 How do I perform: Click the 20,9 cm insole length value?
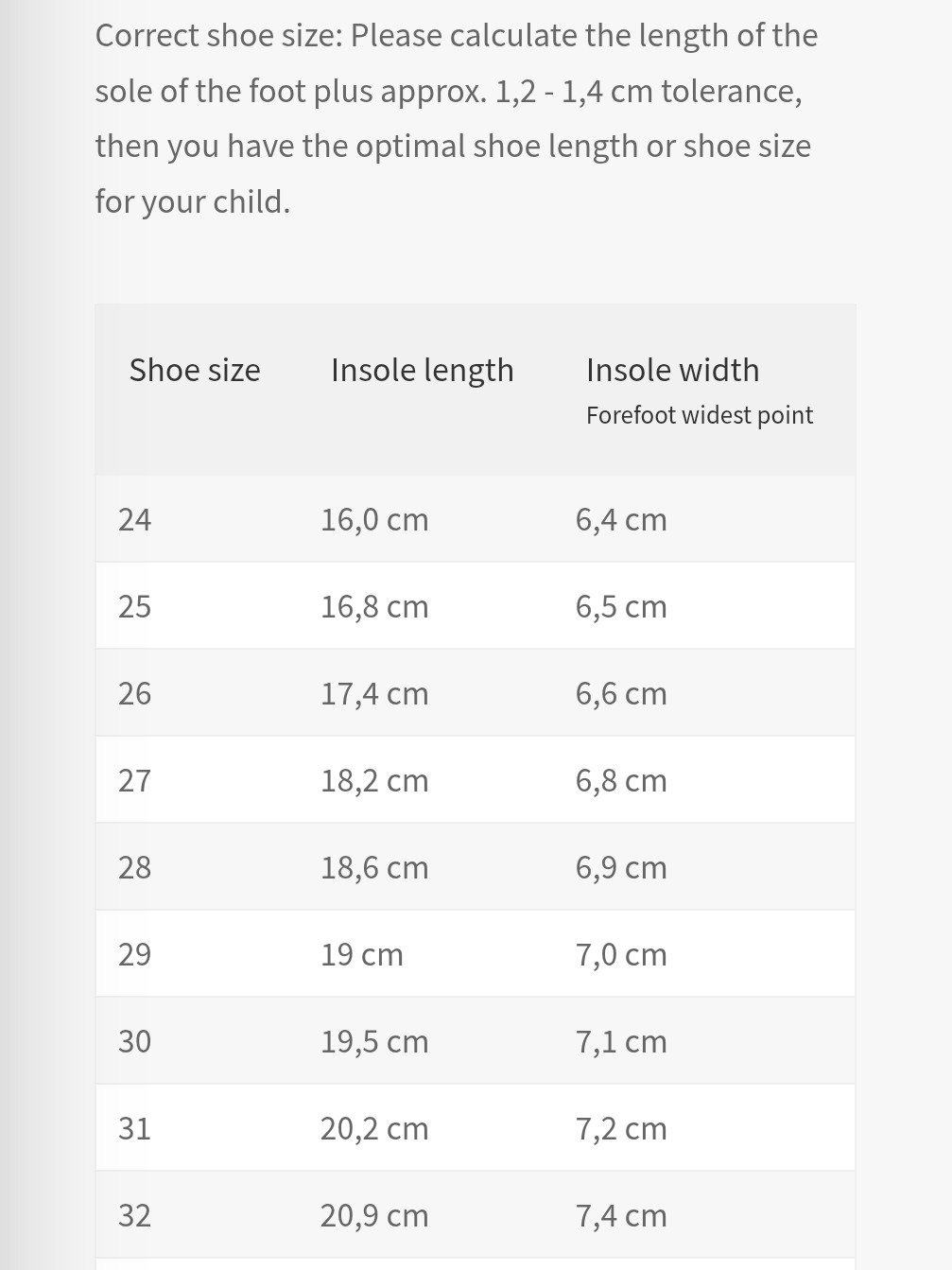[374, 1215]
